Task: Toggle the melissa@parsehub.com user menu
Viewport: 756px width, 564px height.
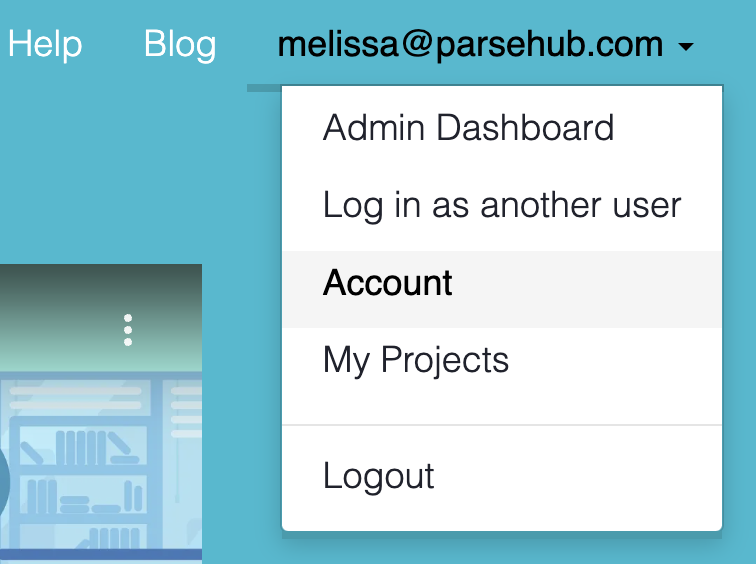Action: coord(470,45)
